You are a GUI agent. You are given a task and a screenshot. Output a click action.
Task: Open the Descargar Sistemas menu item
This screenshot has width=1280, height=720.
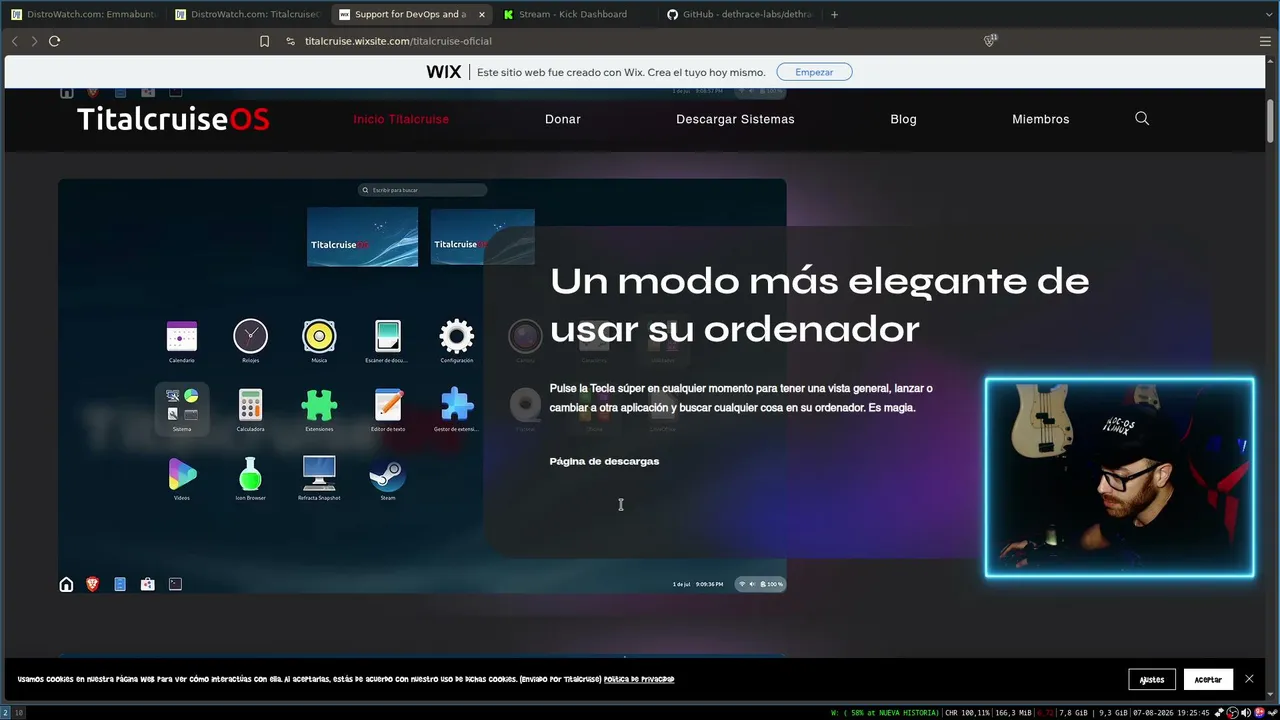coord(735,119)
